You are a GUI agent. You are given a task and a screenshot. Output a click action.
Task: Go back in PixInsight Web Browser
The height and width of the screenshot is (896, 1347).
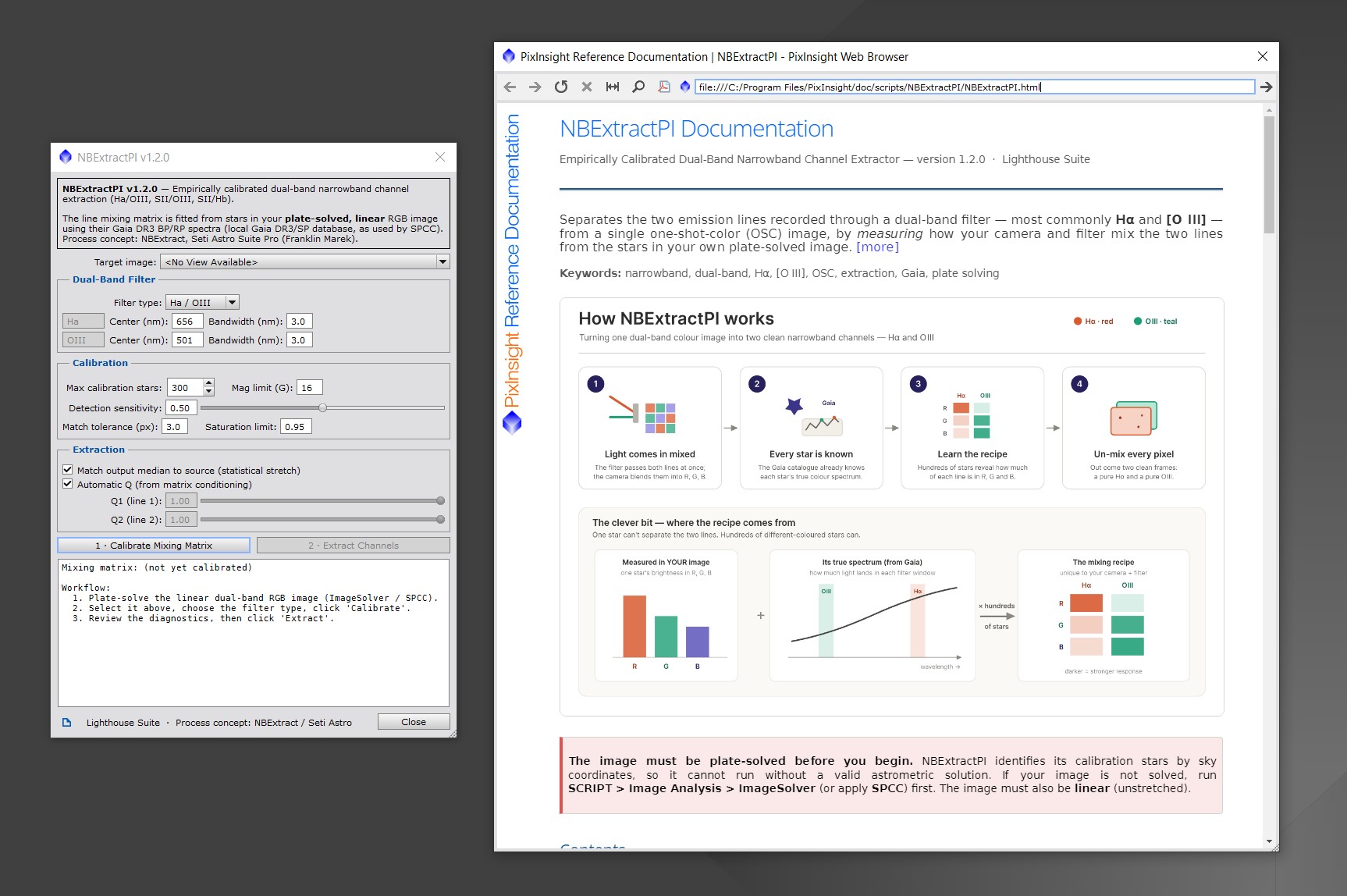point(510,87)
